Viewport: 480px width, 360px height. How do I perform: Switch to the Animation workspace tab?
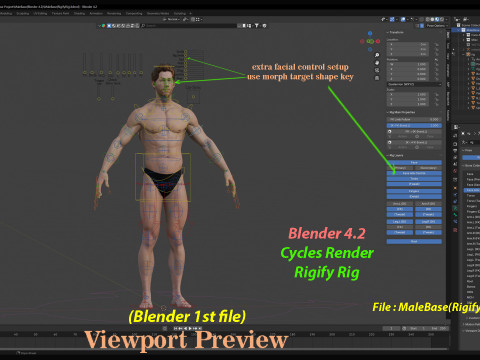click(x=96, y=14)
